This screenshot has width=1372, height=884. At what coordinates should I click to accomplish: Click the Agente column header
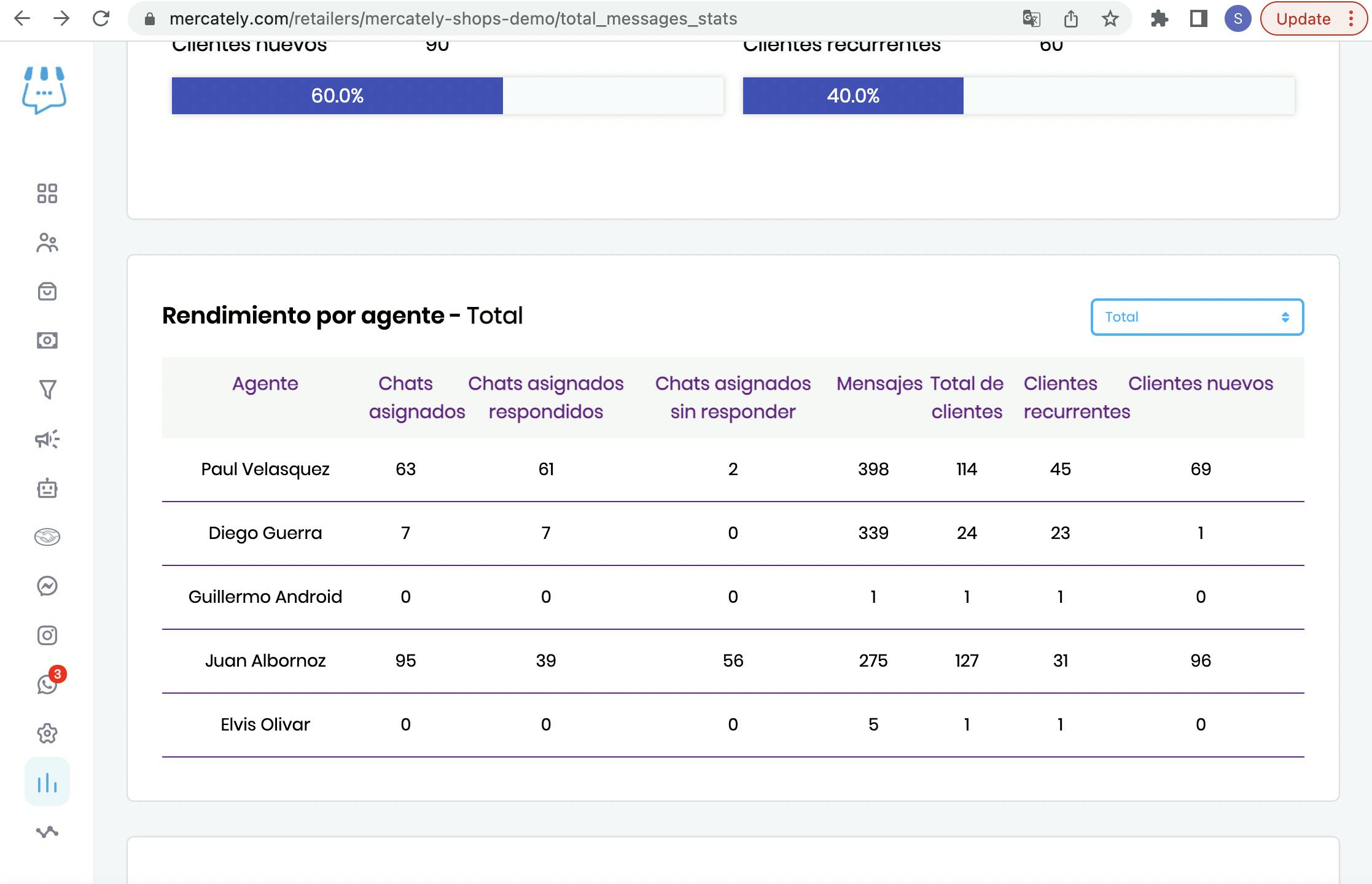(x=265, y=384)
